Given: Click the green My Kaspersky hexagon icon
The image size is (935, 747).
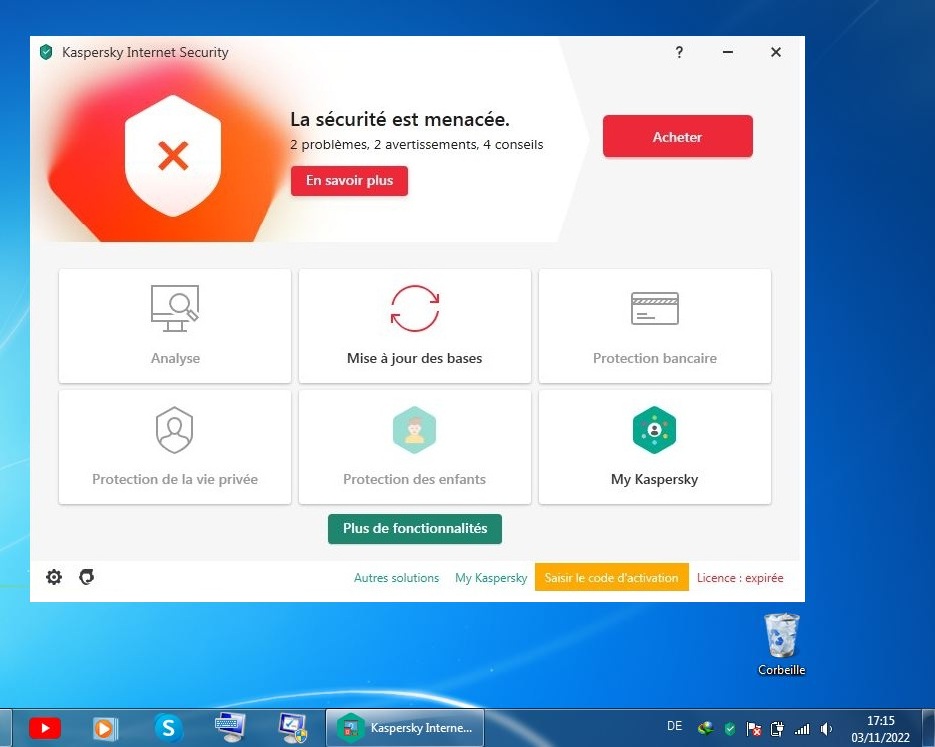Looking at the screenshot, I should point(654,430).
